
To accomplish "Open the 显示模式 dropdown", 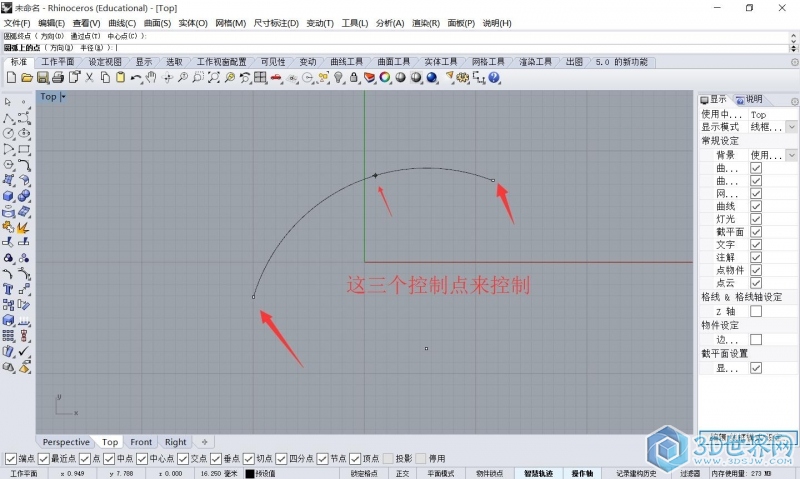I will [x=791, y=127].
